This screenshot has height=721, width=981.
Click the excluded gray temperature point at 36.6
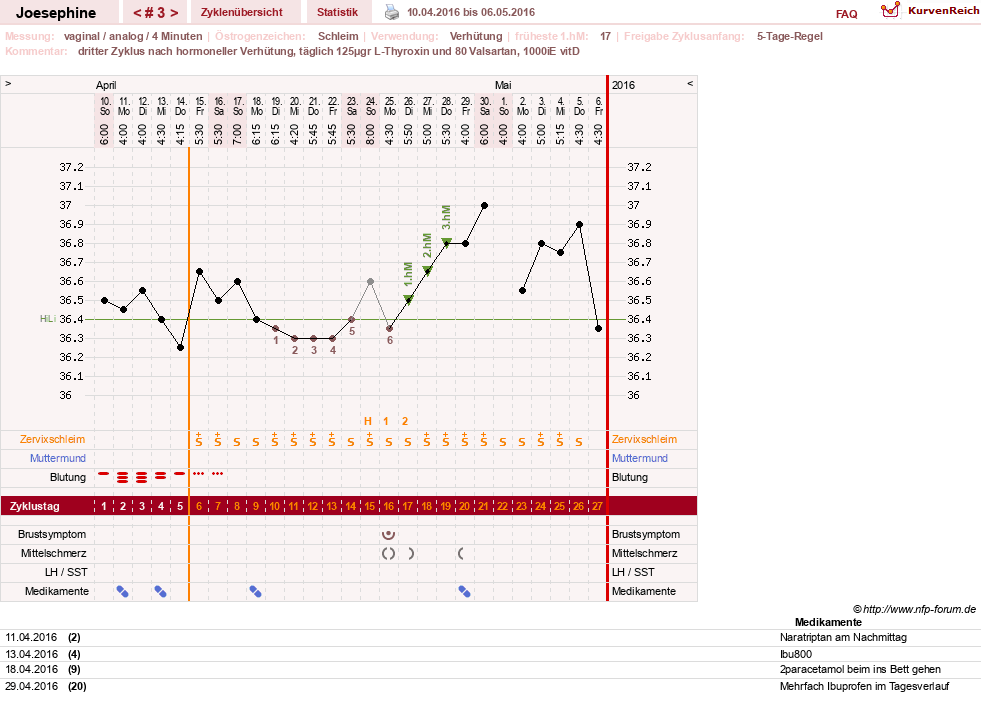(370, 282)
